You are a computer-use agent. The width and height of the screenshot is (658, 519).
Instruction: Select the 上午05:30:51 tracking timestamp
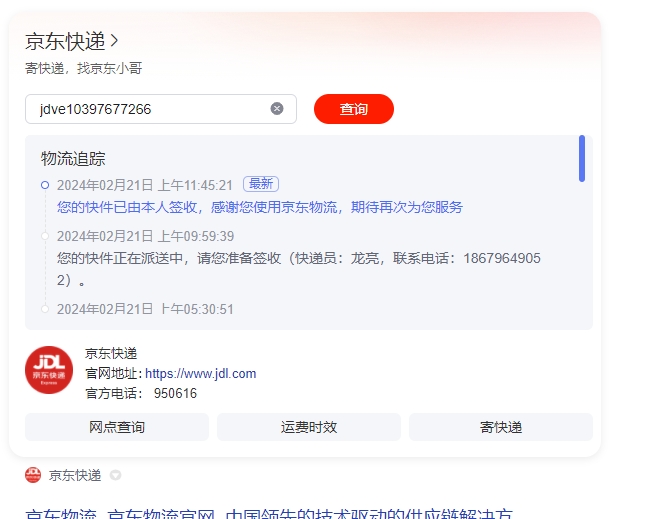pyautogui.click(x=145, y=309)
